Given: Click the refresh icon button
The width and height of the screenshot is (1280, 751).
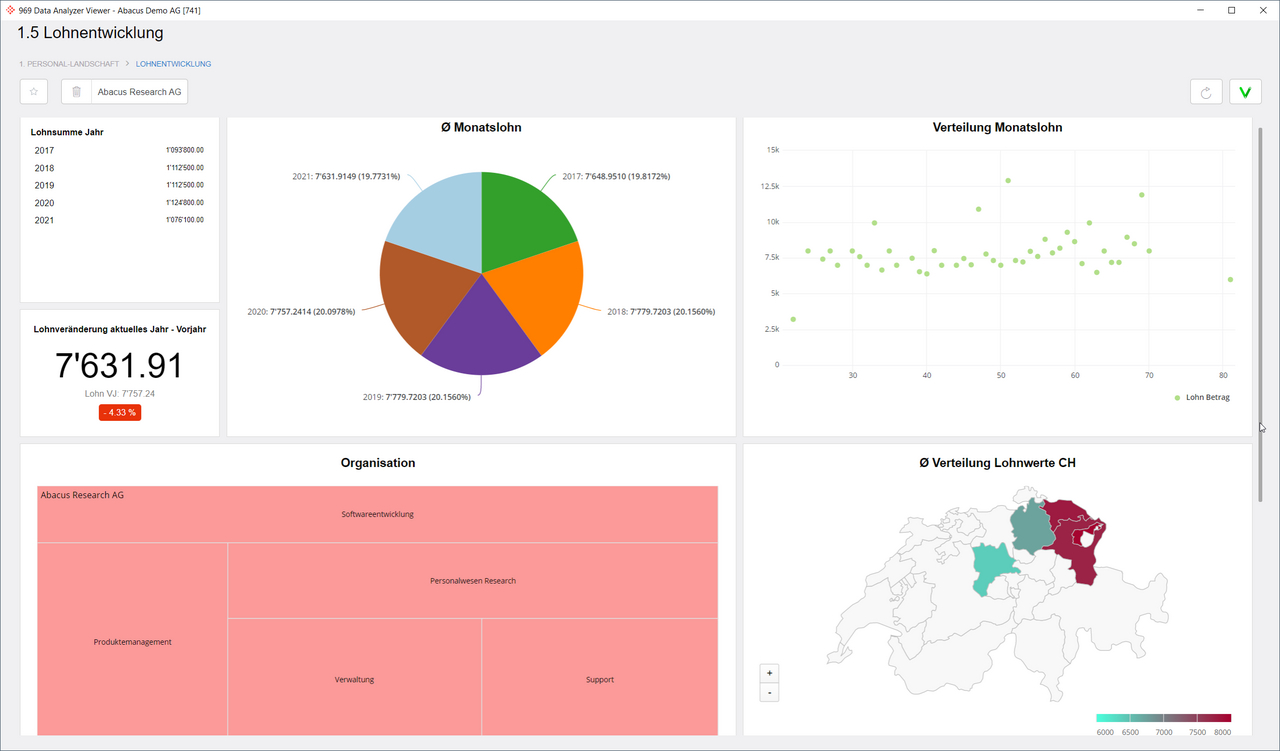Looking at the screenshot, I should (1206, 92).
